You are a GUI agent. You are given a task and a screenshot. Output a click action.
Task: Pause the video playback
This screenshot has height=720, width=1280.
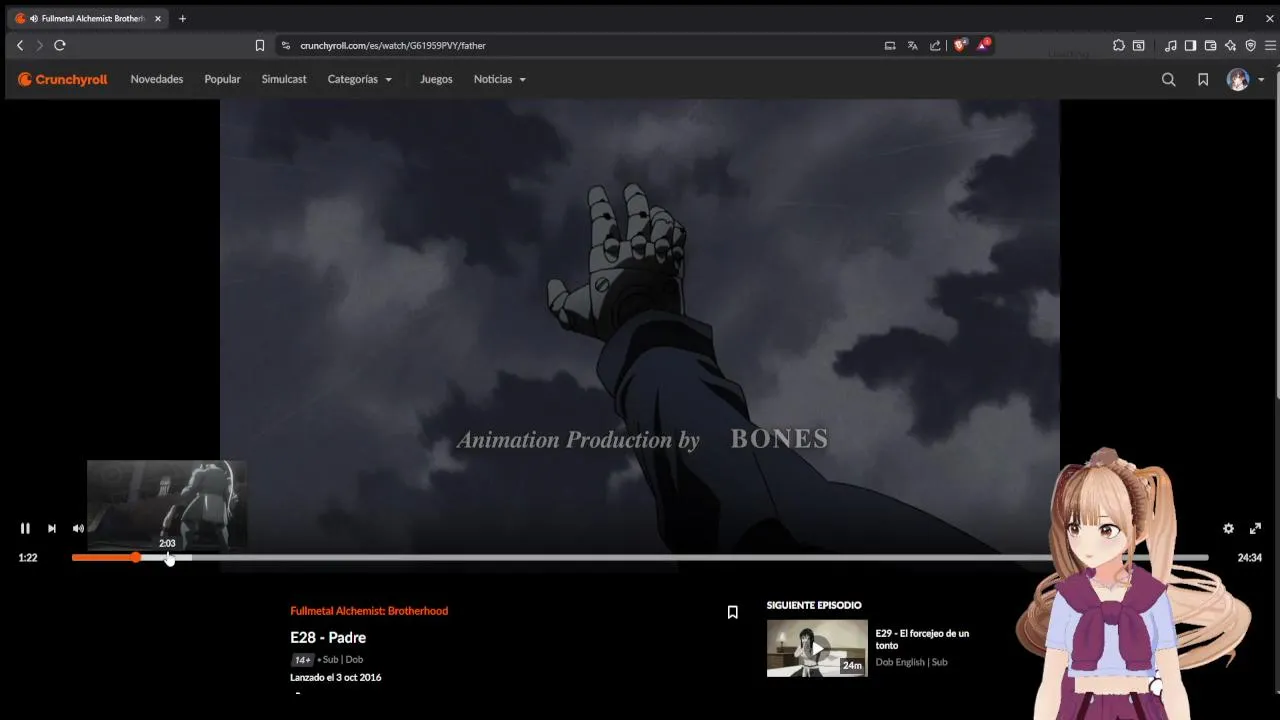(25, 528)
